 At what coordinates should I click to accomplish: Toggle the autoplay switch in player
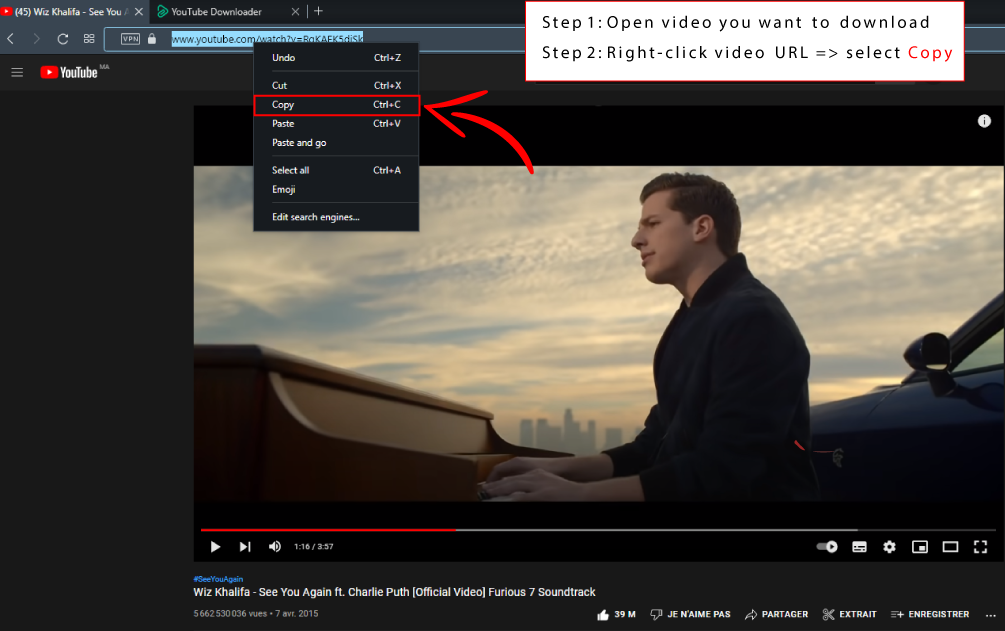(827, 546)
